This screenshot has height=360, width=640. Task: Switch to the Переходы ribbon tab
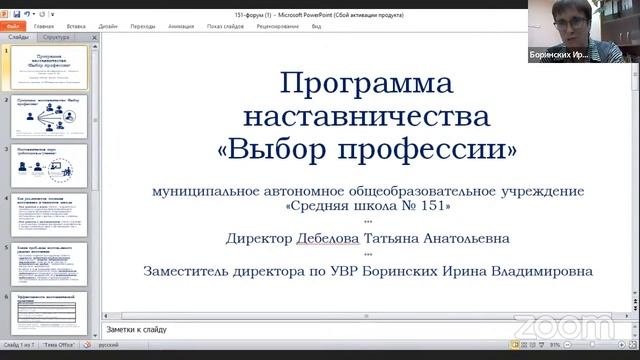pos(143,26)
